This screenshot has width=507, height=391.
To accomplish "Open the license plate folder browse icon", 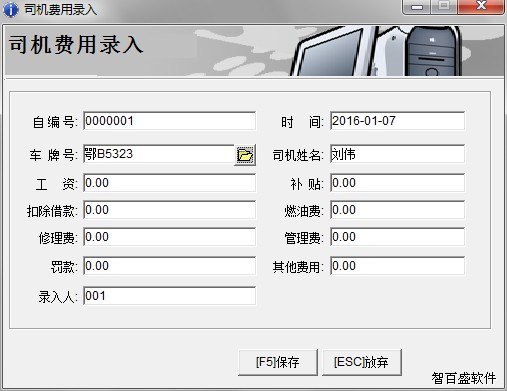I will click(245, 155).
